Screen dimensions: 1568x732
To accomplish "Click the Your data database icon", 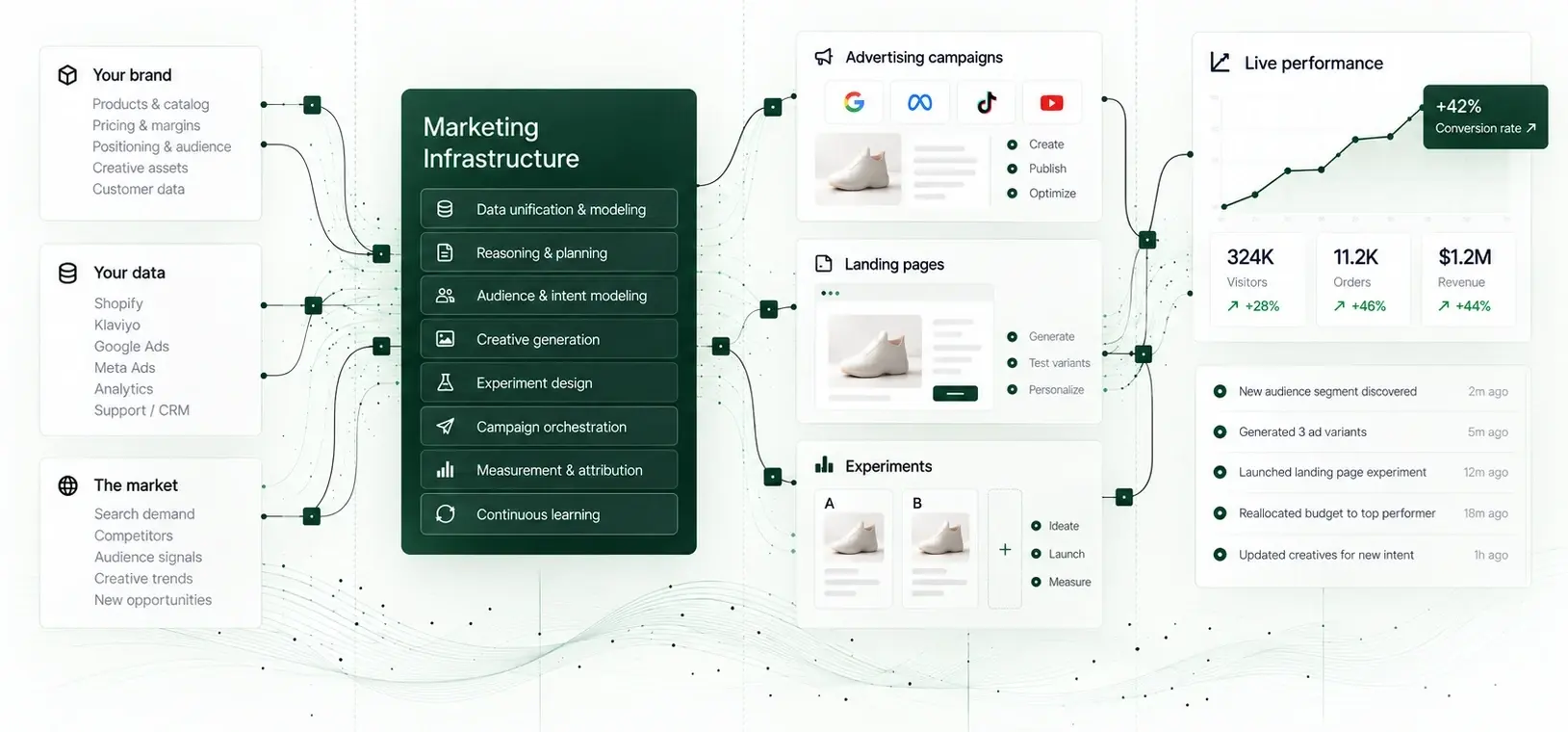I will [x=67, y=273].
